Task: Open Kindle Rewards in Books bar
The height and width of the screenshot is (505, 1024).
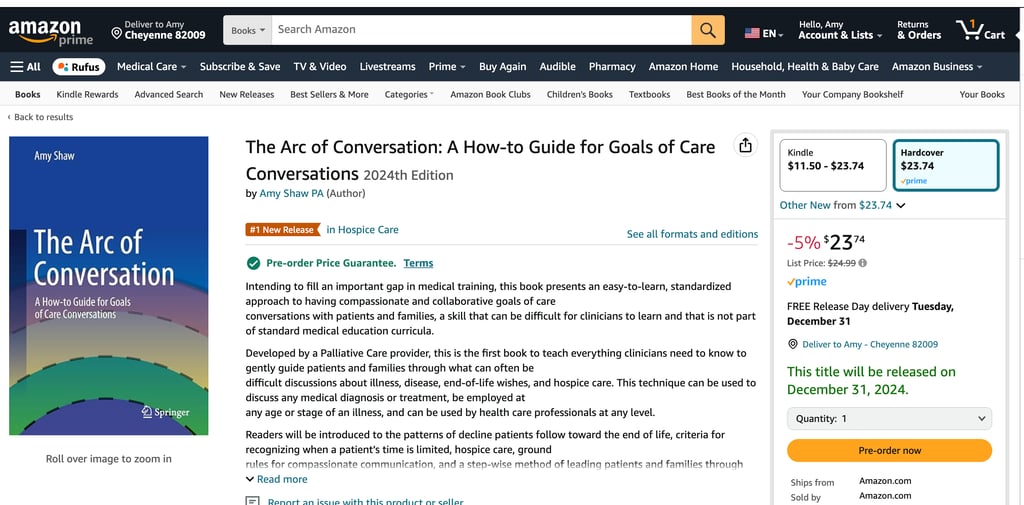Action: pos(88,94)
